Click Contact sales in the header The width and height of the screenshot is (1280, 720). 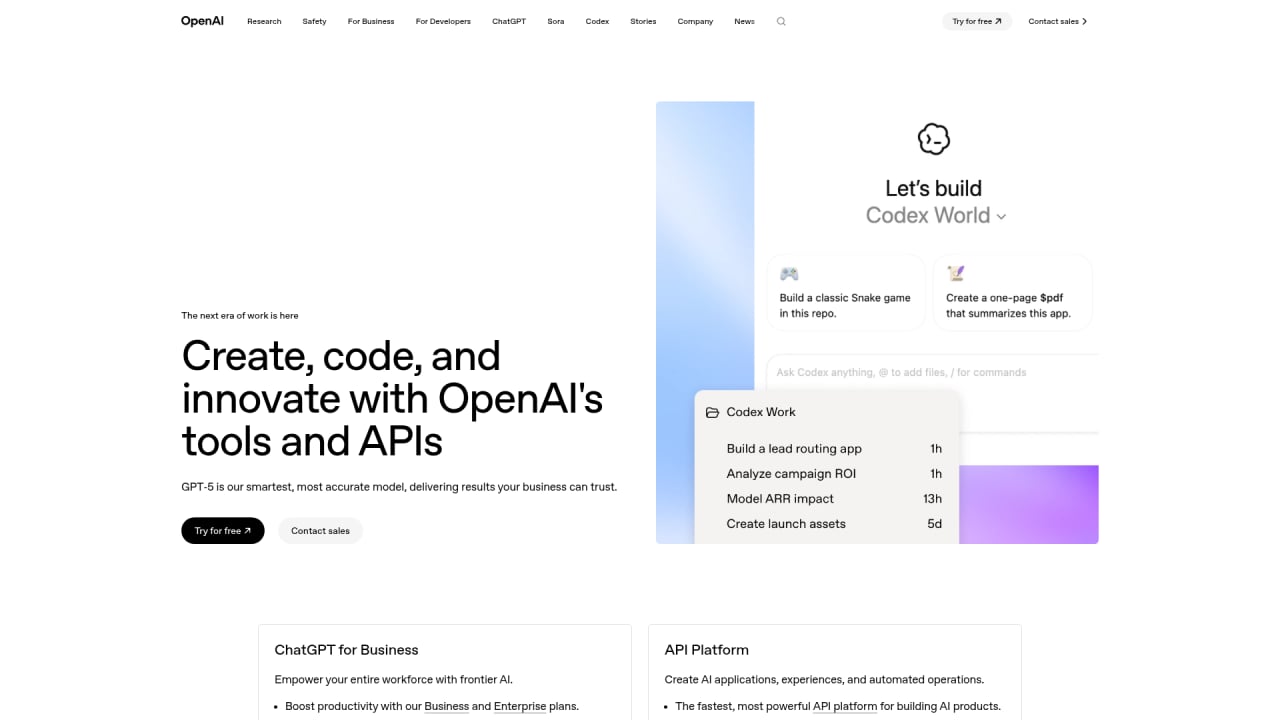click(1057, 21)
